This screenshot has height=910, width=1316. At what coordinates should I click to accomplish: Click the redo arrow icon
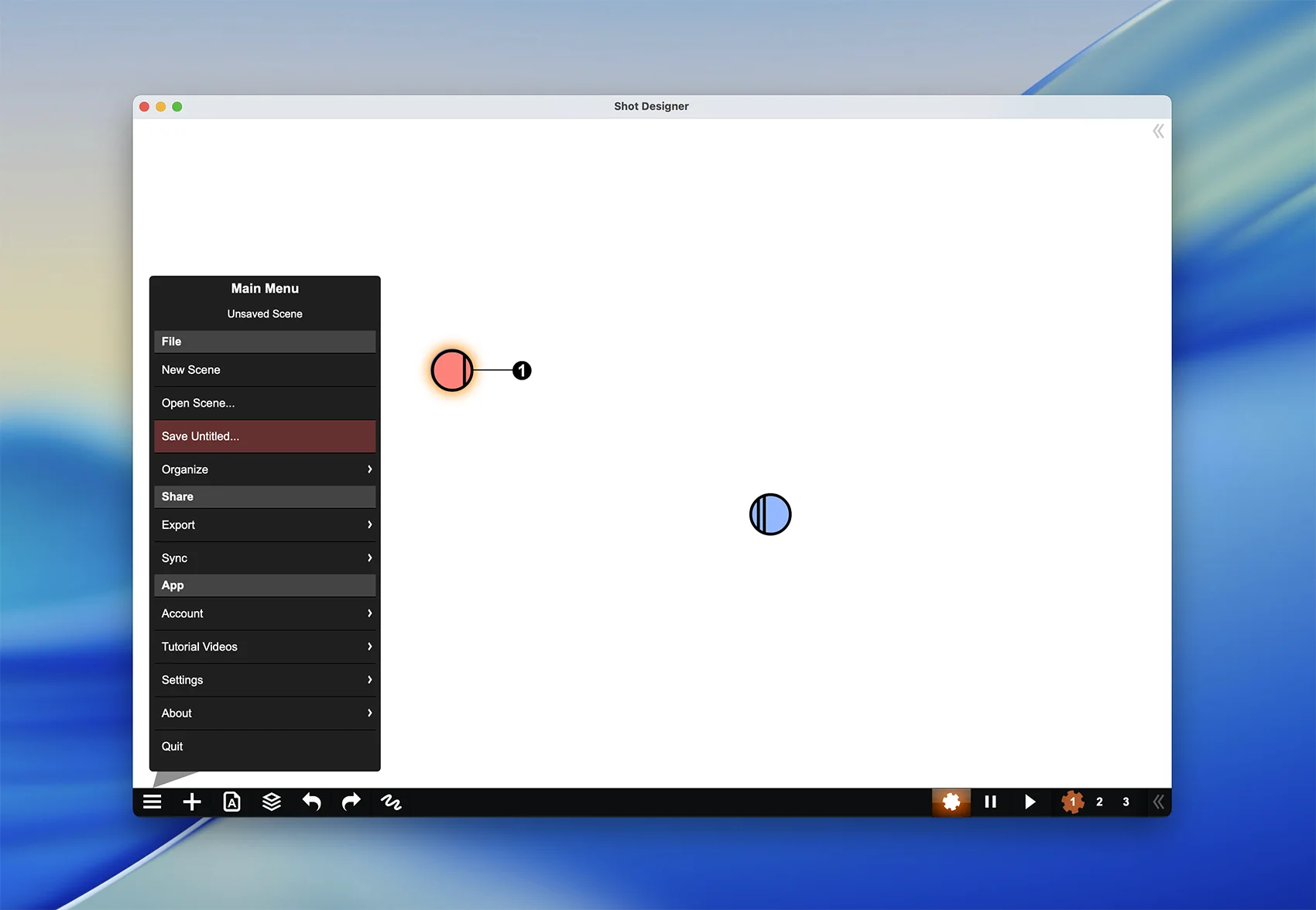tap(351, 802)
